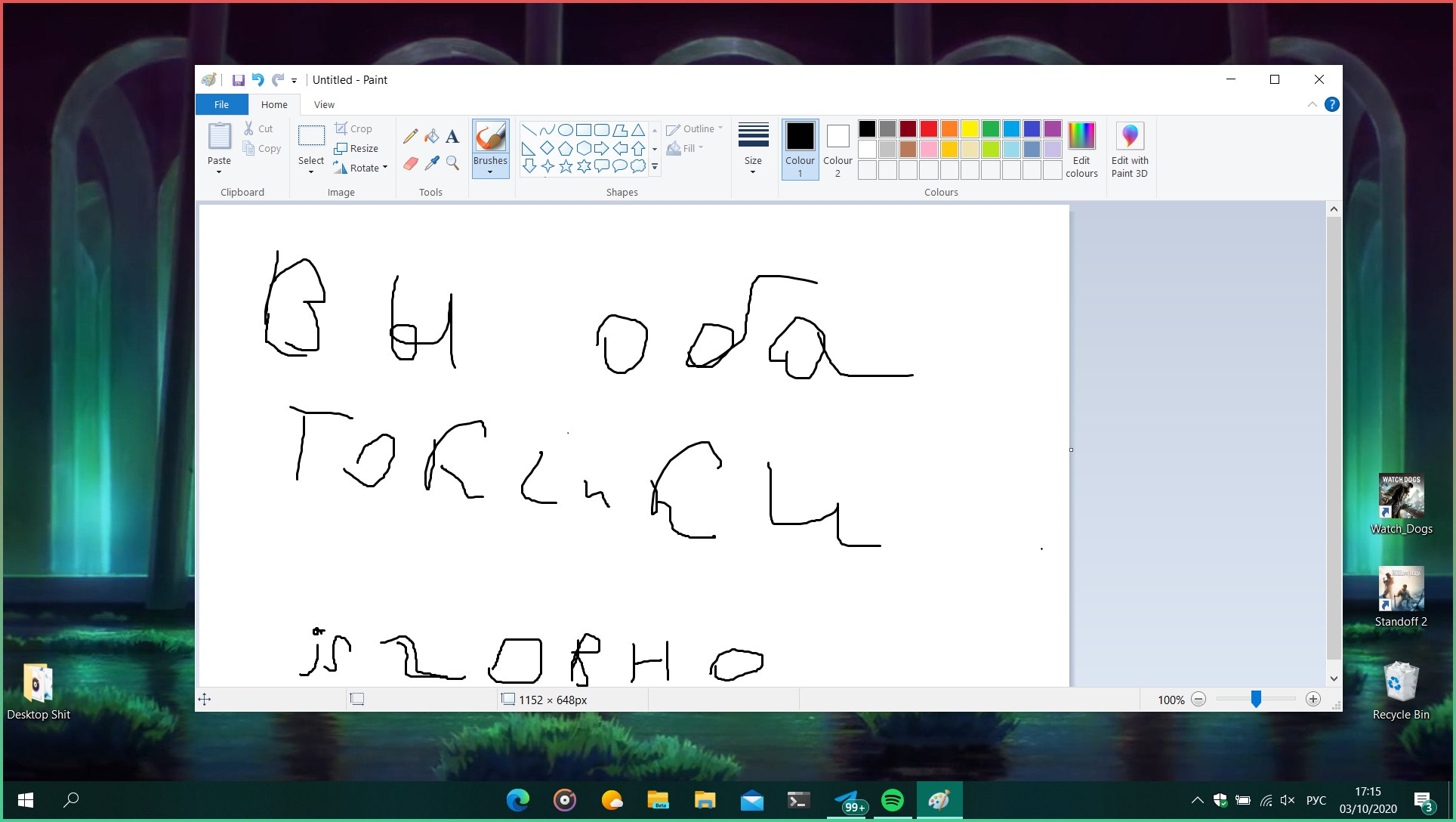This screenshot has width=1456, height=822.
Task: Expand the shapes gallery more arrow
Action: [655, 166]
